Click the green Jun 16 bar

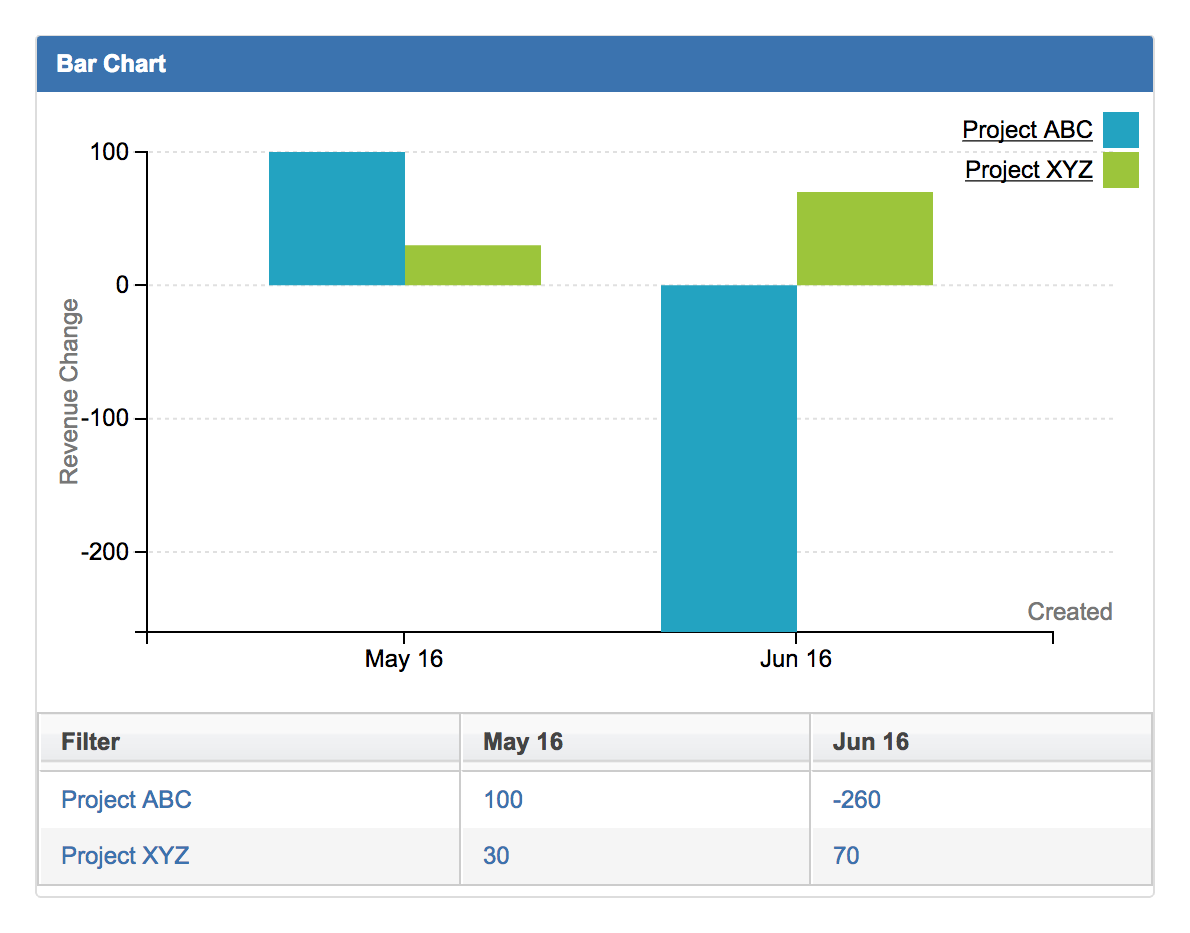864,235
